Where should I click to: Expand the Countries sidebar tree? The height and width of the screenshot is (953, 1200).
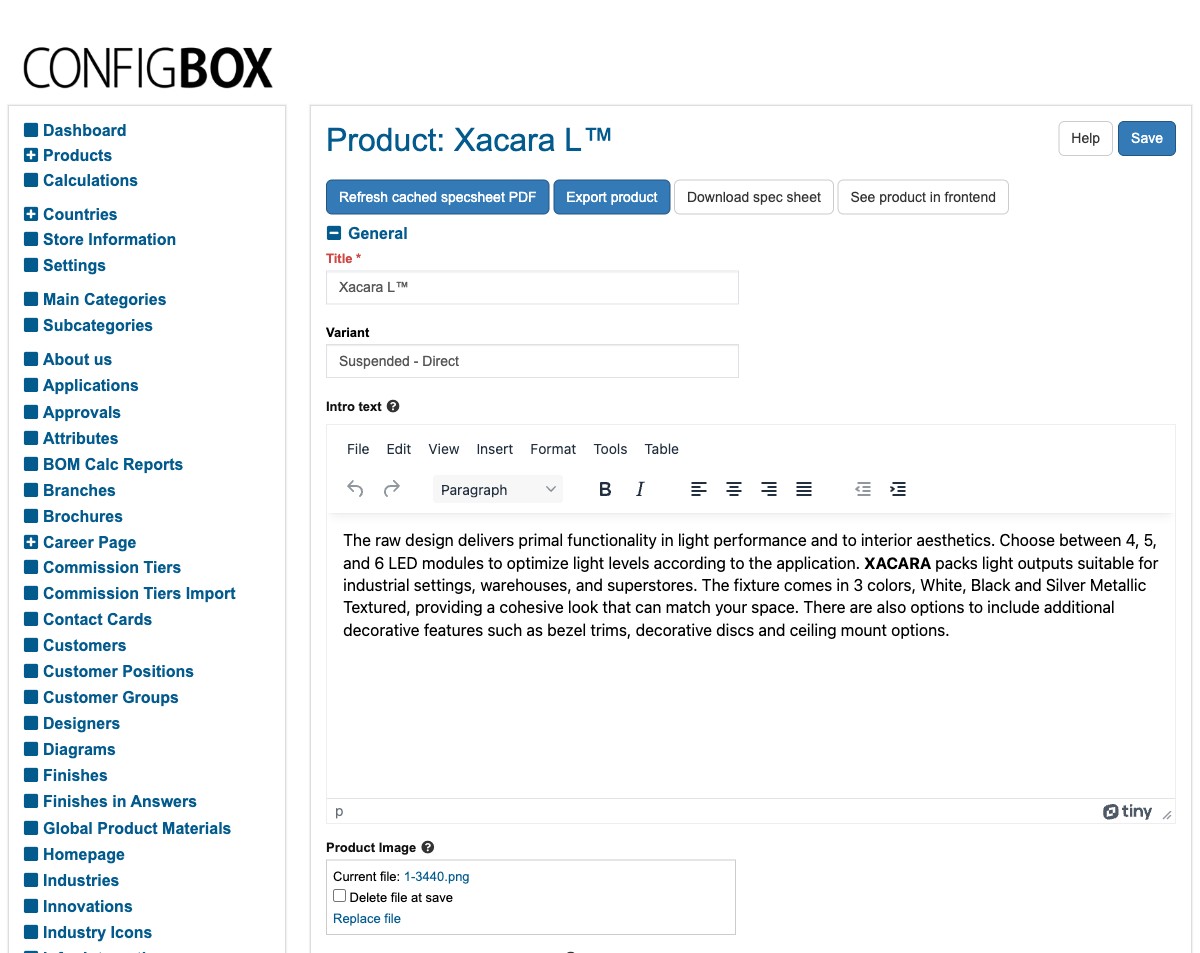31,215
